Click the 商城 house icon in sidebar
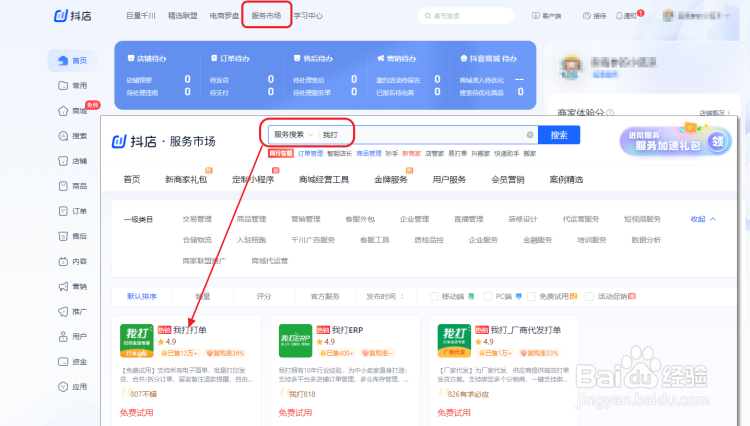The width and height of the screenshot is (750, 426). tap(63, 111)
